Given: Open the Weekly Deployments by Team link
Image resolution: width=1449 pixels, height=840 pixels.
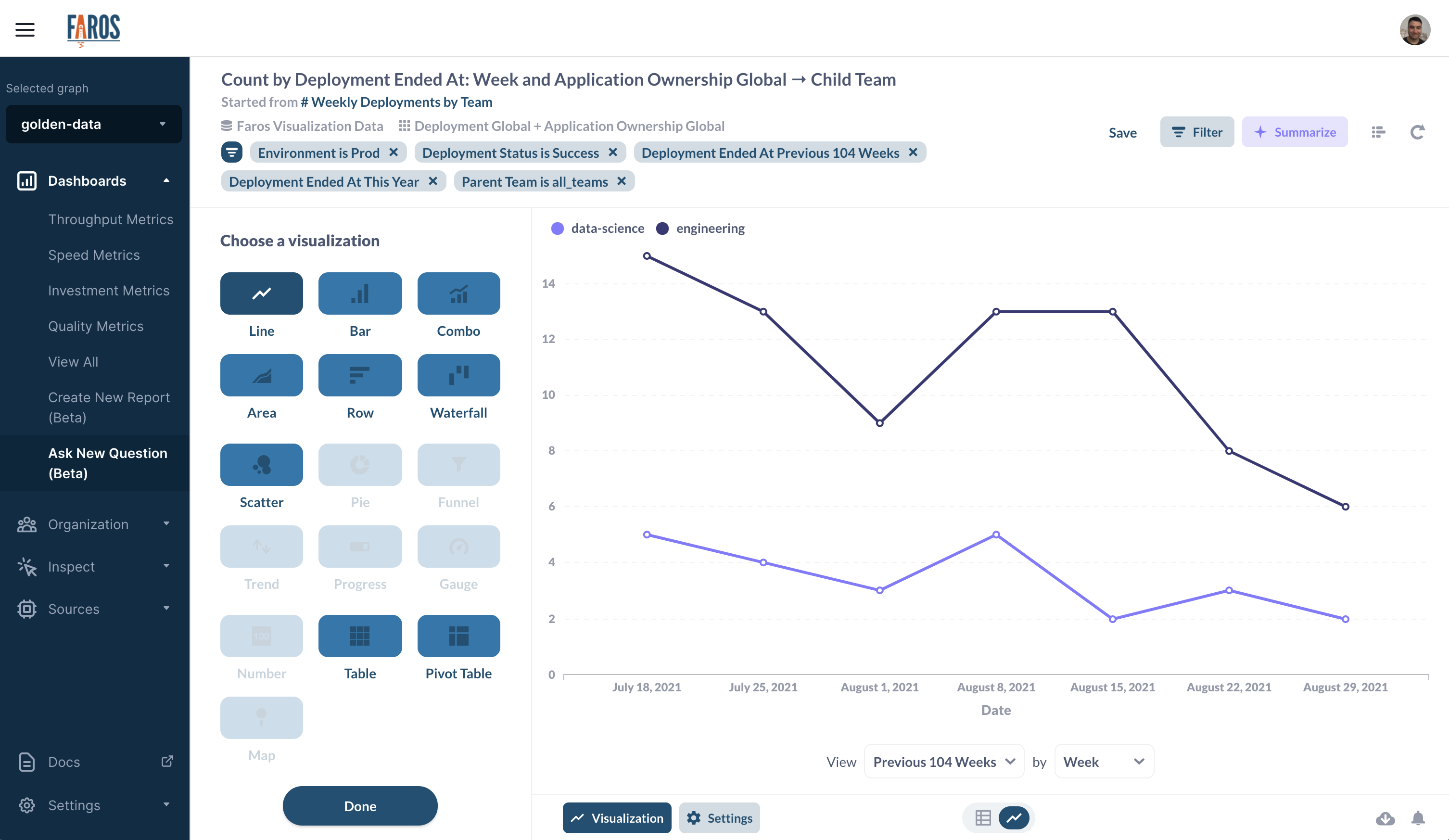Looking at the screenshot, I should click(x=396, y=102).
